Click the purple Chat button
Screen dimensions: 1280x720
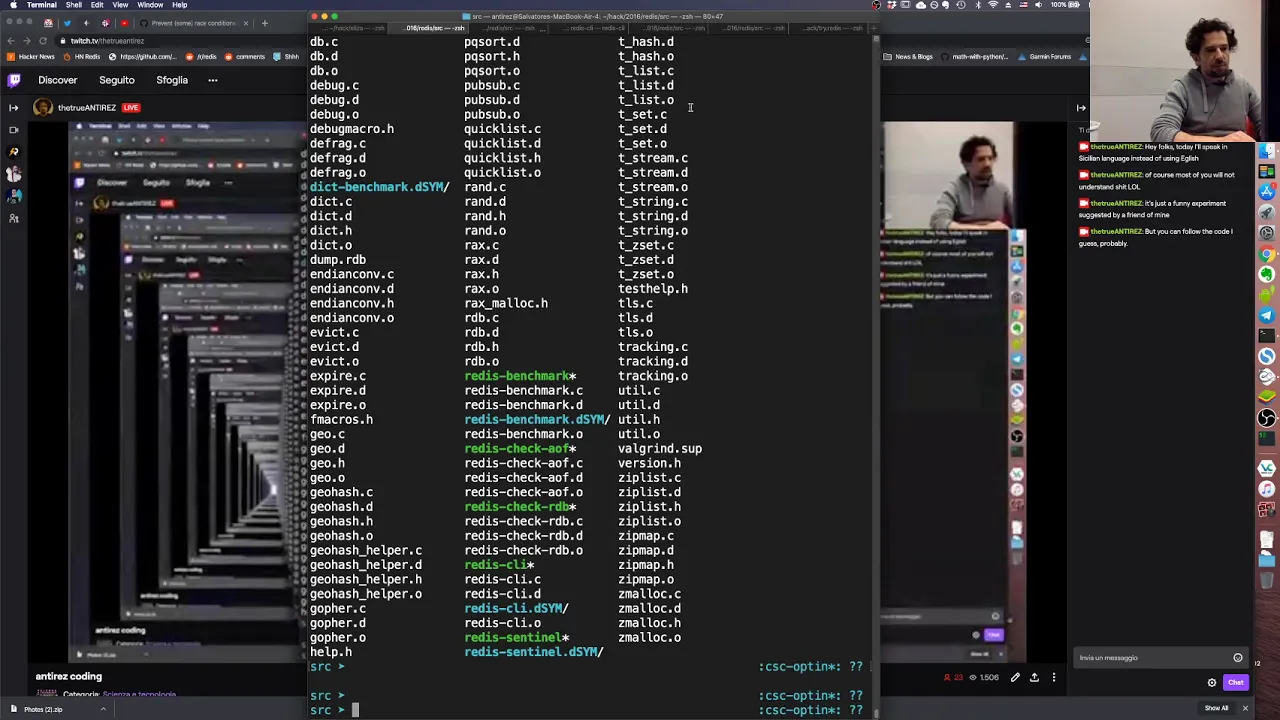click(1236, 683)
